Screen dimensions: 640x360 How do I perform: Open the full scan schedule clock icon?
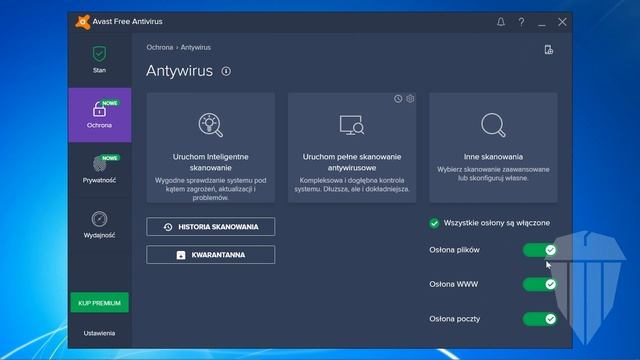(x=398, y=99)
